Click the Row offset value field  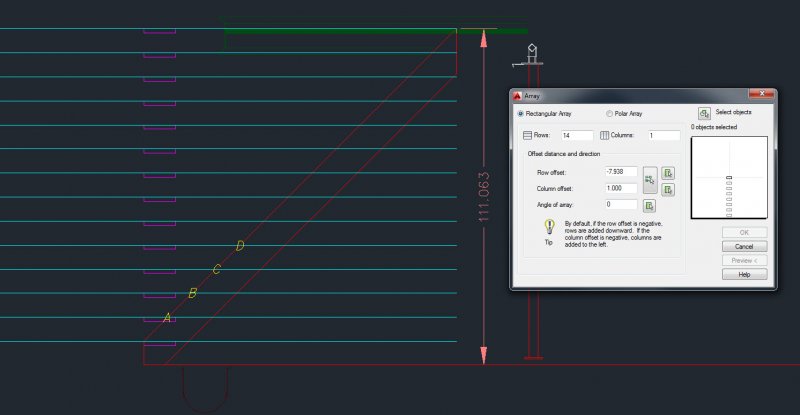(x=621, y=172)
